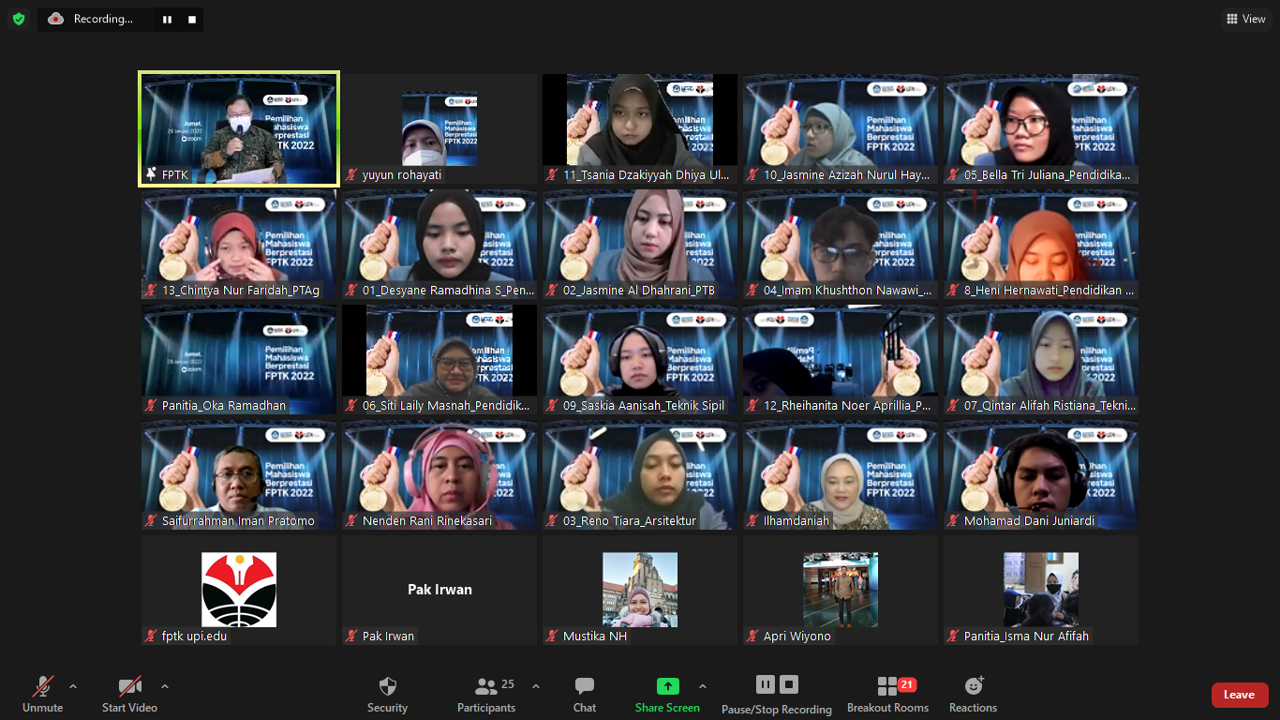Select FPTK speaker video tile
The image size is (1280, 720).
(x=239, y=129)
